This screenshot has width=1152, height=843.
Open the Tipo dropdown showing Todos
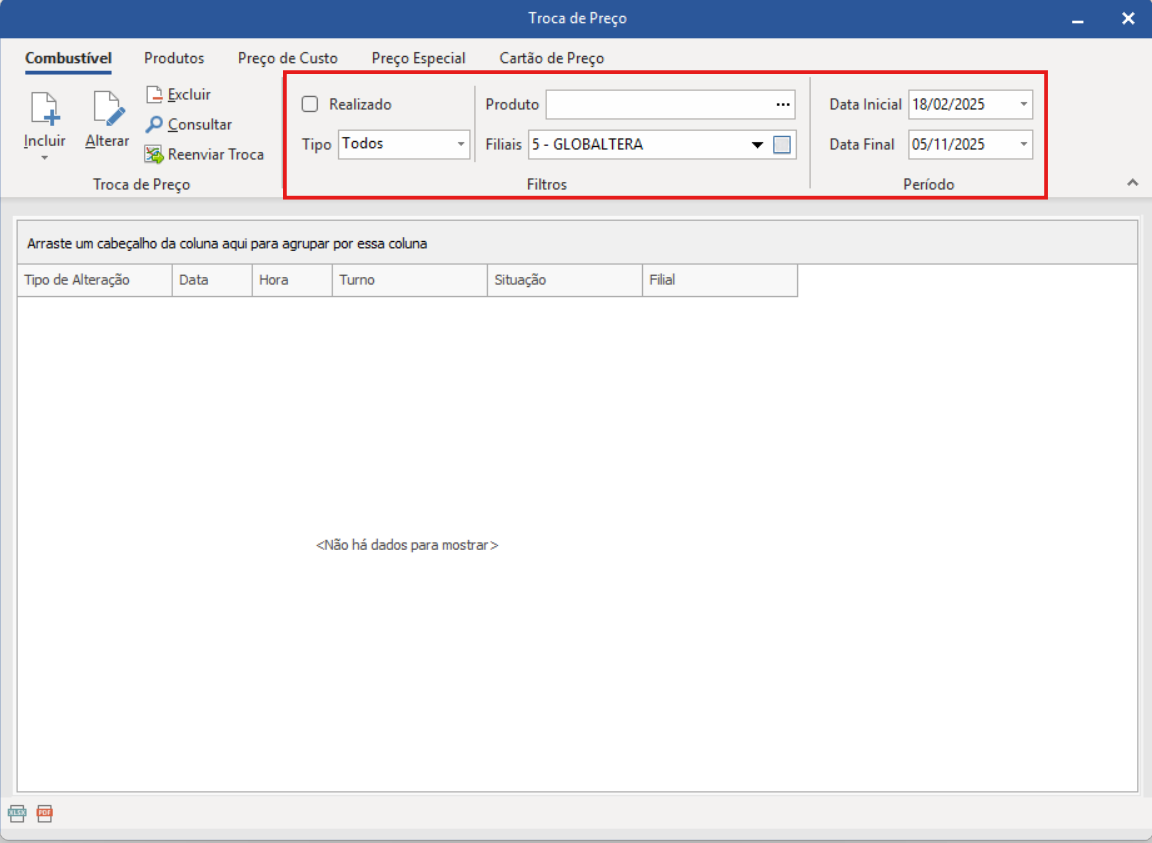(x=461, y=145)
